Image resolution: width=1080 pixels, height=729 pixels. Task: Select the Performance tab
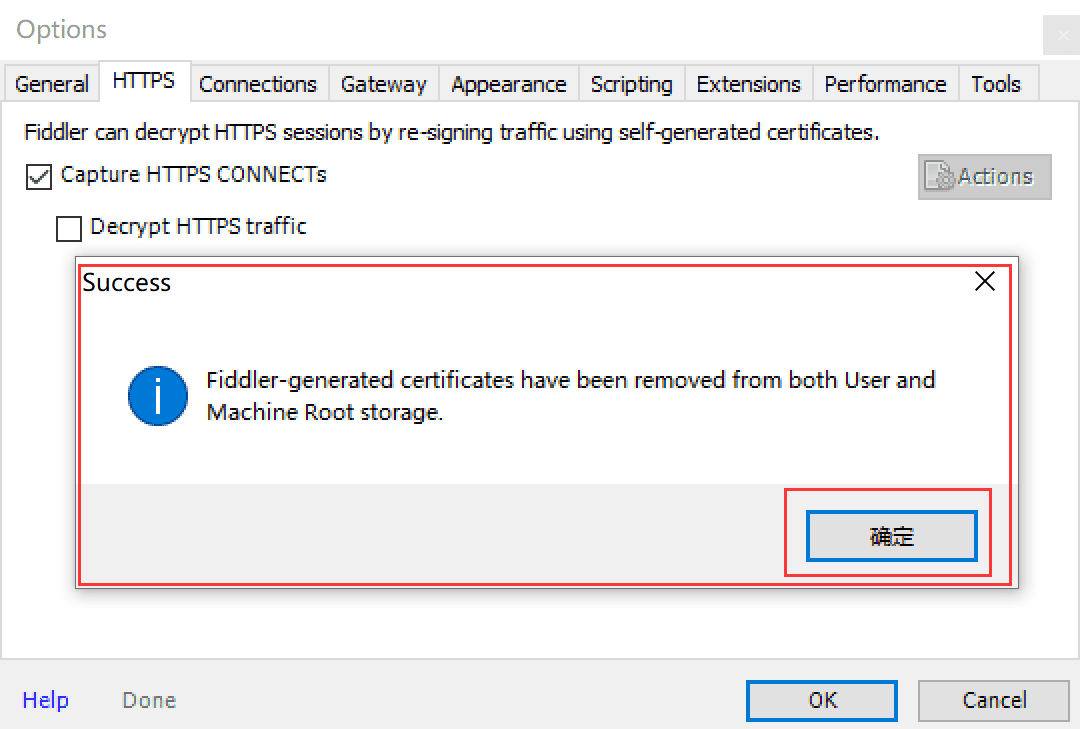click(886, 84)
